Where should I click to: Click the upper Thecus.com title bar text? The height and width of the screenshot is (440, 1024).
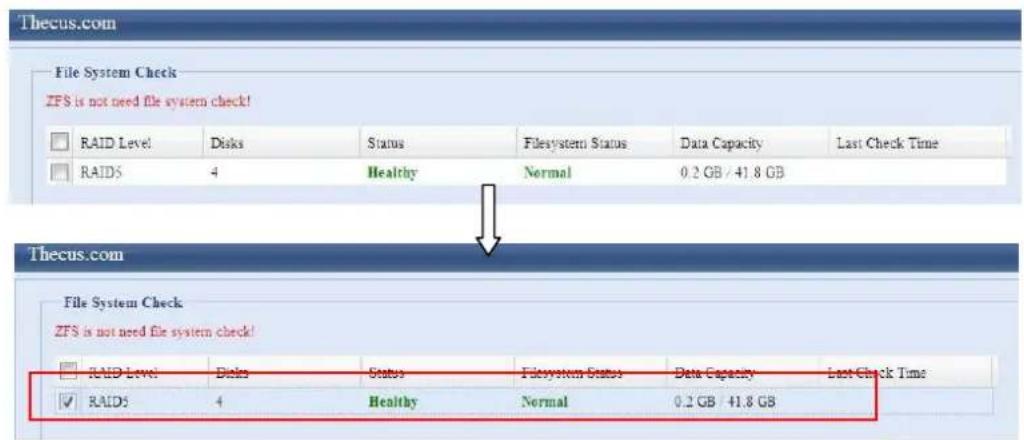[x=67, y=24]
